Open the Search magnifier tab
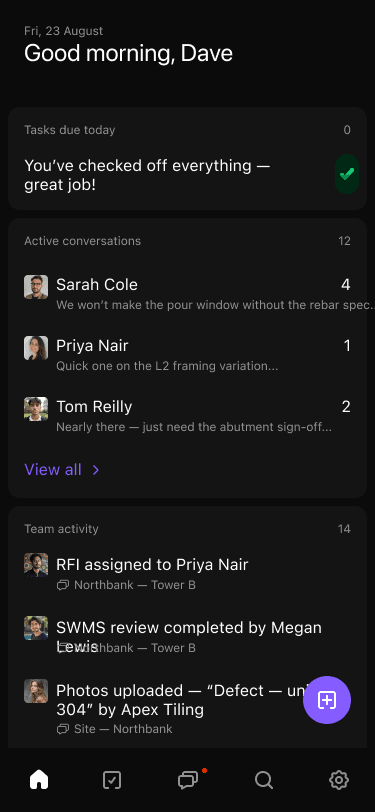The height and width of the screenshot is (812, 375). [264, 779]
